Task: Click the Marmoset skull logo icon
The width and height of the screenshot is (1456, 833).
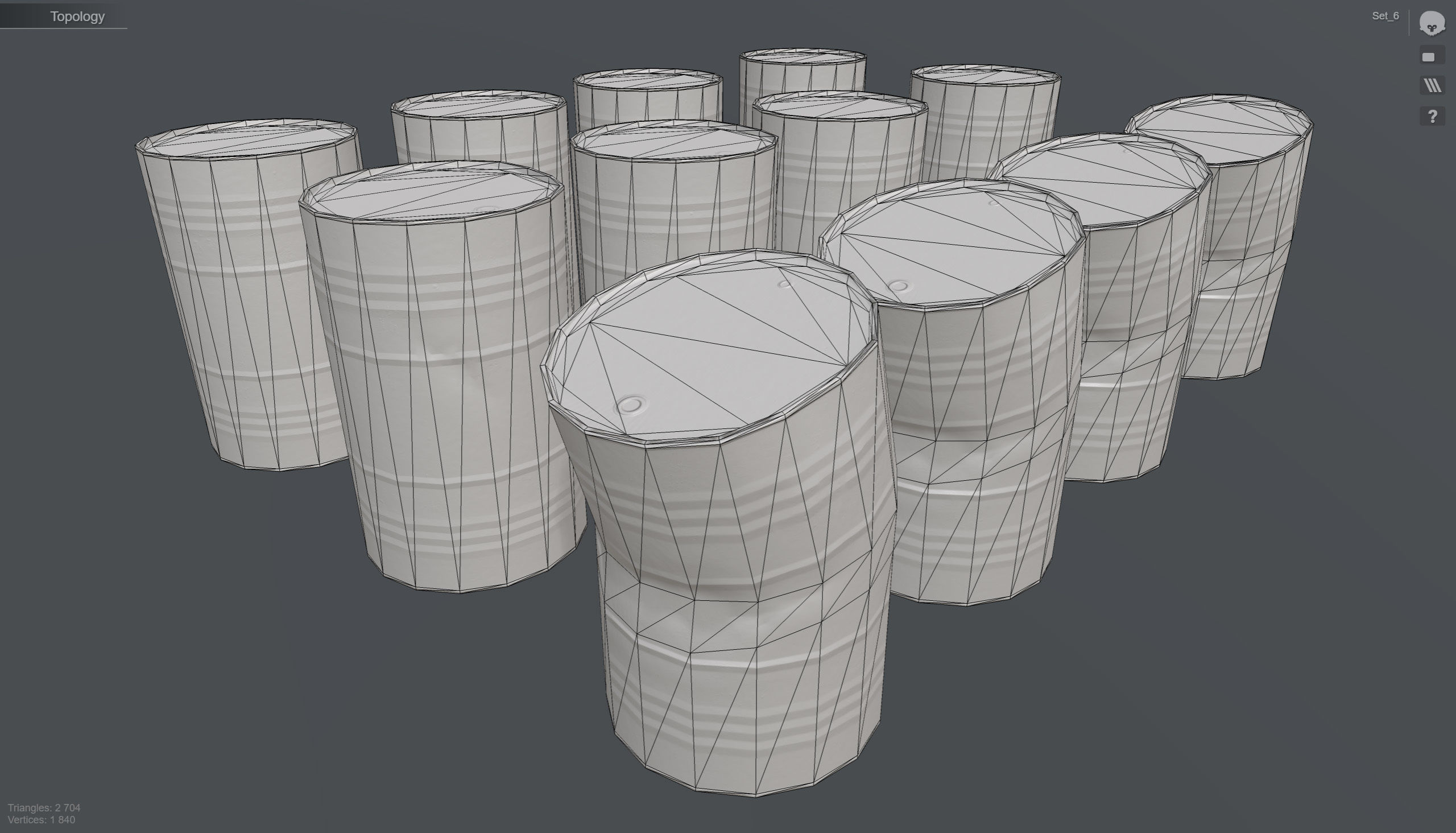Action: (x=1432, y=23)
